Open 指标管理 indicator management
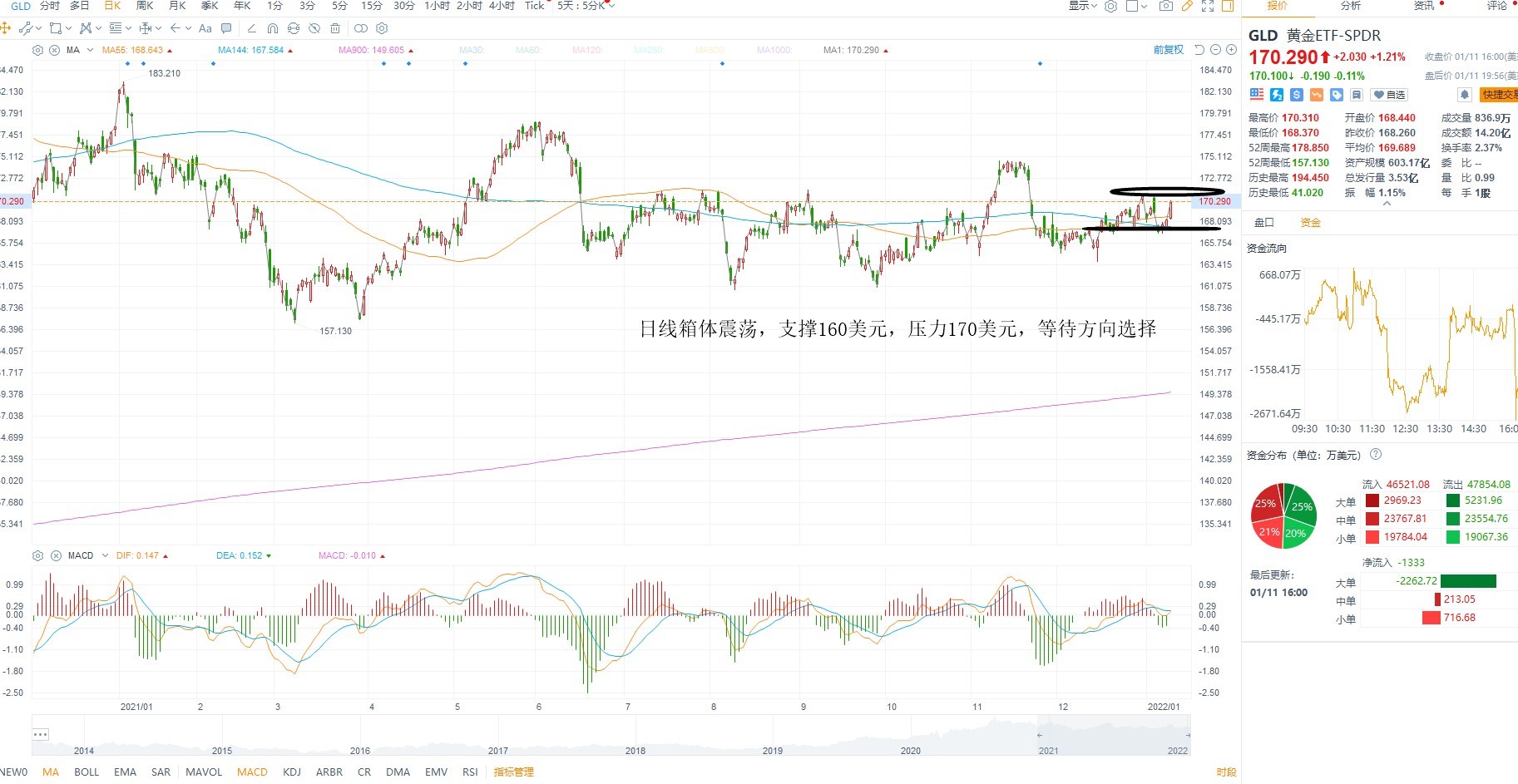This screenshot has height=784, width=1518. [514, 772]
